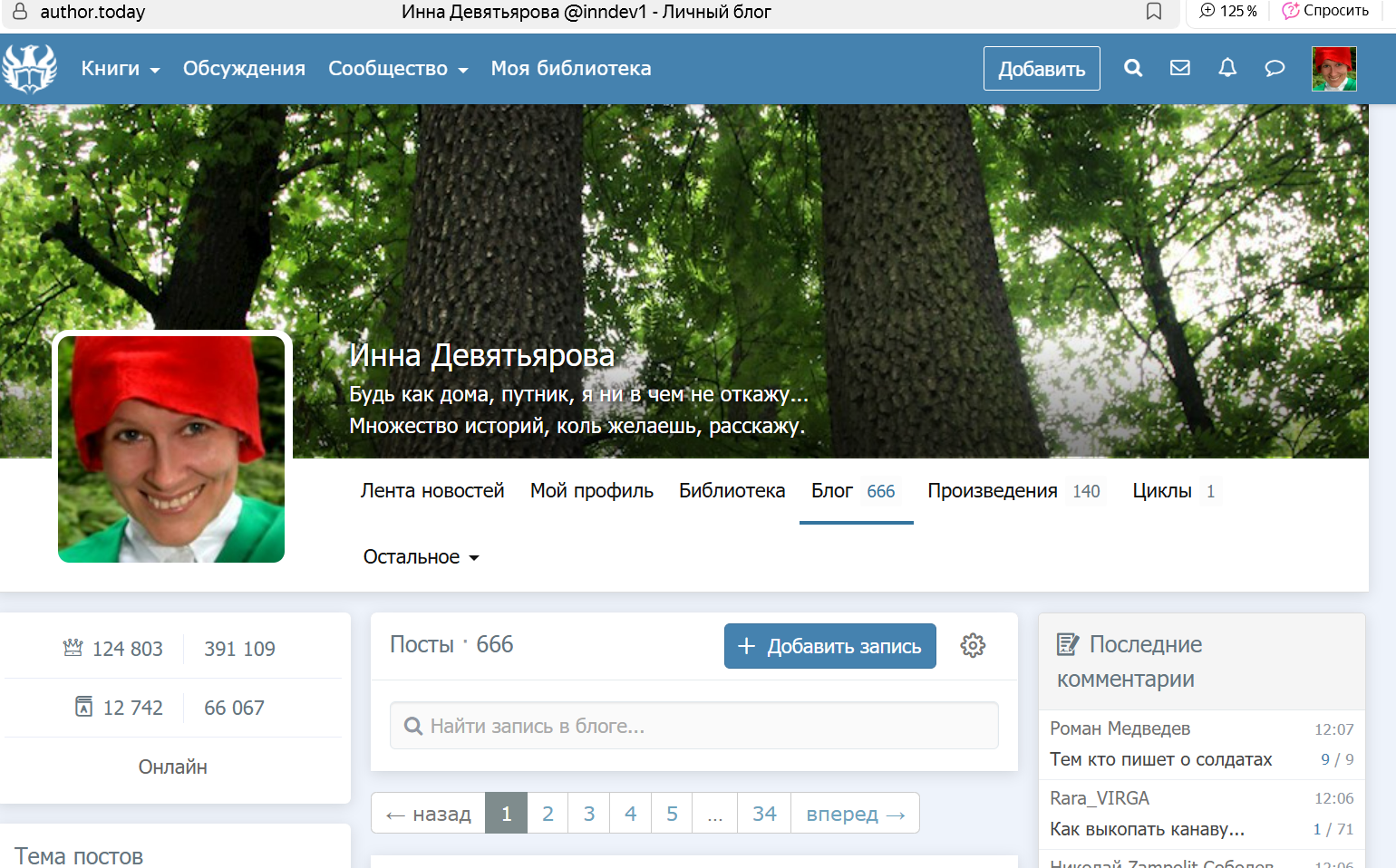The height and width of the screenshot is (868, 1396).
Task: Open blog settings gear icon
Action: [x=973, y=645]
